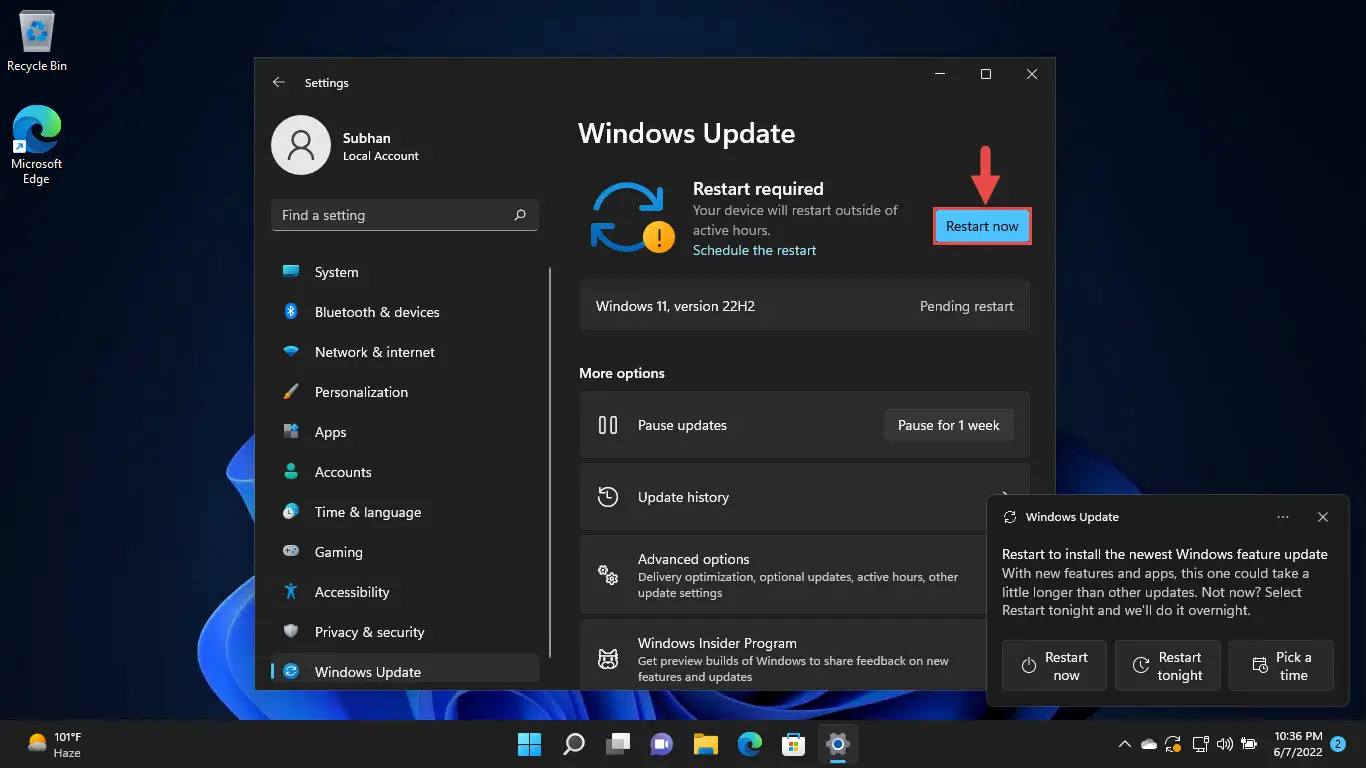Click the Windows Update sync status icon
This screenshot has width=1366, height=768.
click(630, 217)
